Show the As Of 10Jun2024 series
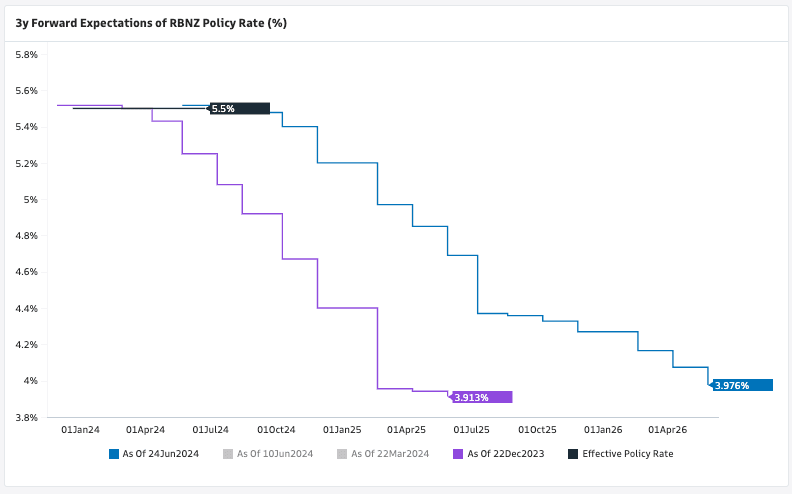792x494 pixels. click(x=275, y=454)
